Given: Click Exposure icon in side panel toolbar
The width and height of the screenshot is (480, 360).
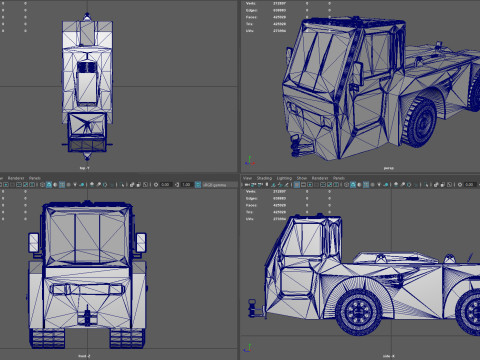Looking at the screenshot, I should coord(460,185).
